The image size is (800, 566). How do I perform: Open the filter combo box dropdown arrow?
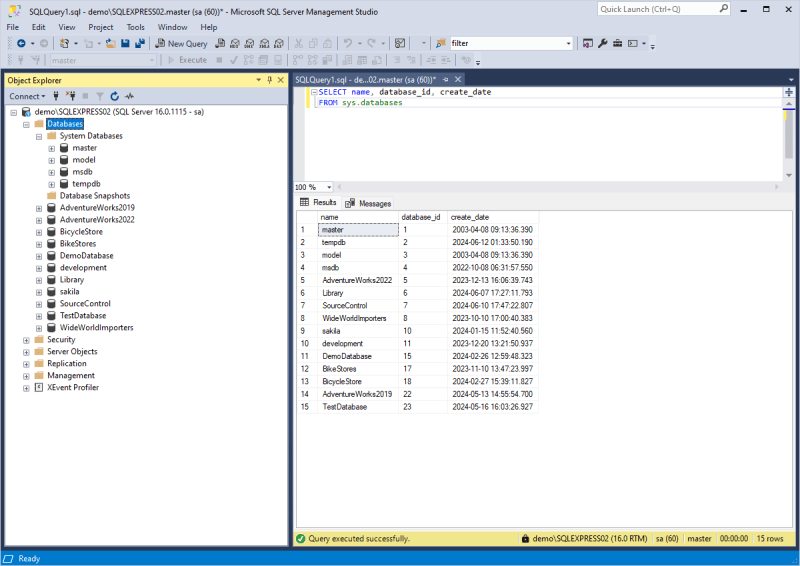568,43
